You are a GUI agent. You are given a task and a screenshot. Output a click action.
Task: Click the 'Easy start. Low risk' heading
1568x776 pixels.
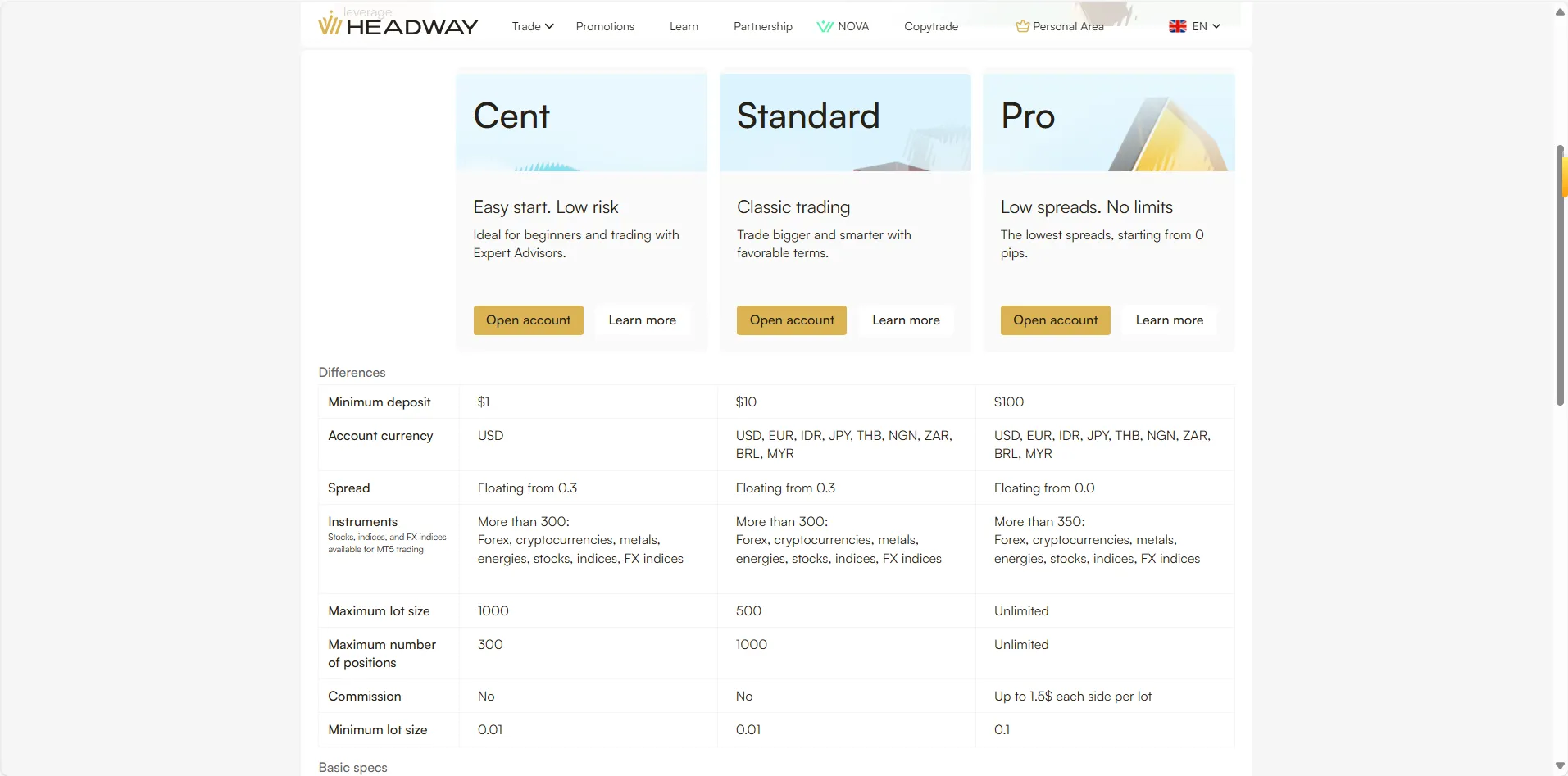pyautogui.click(x=546, y=207)
